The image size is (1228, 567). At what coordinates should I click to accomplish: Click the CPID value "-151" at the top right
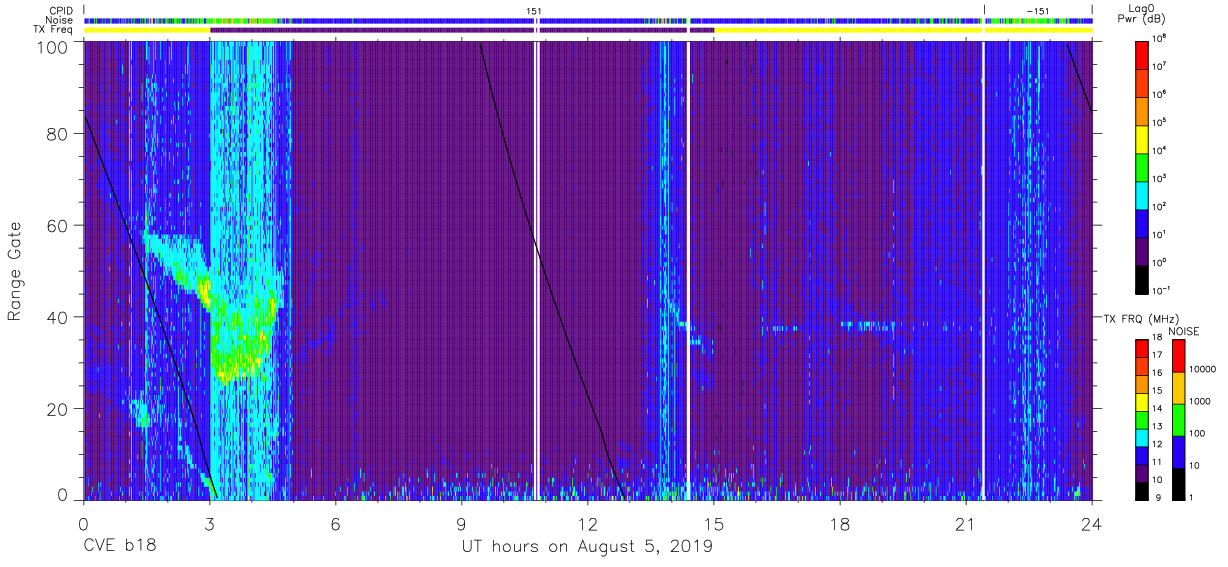coord(1037,10)
